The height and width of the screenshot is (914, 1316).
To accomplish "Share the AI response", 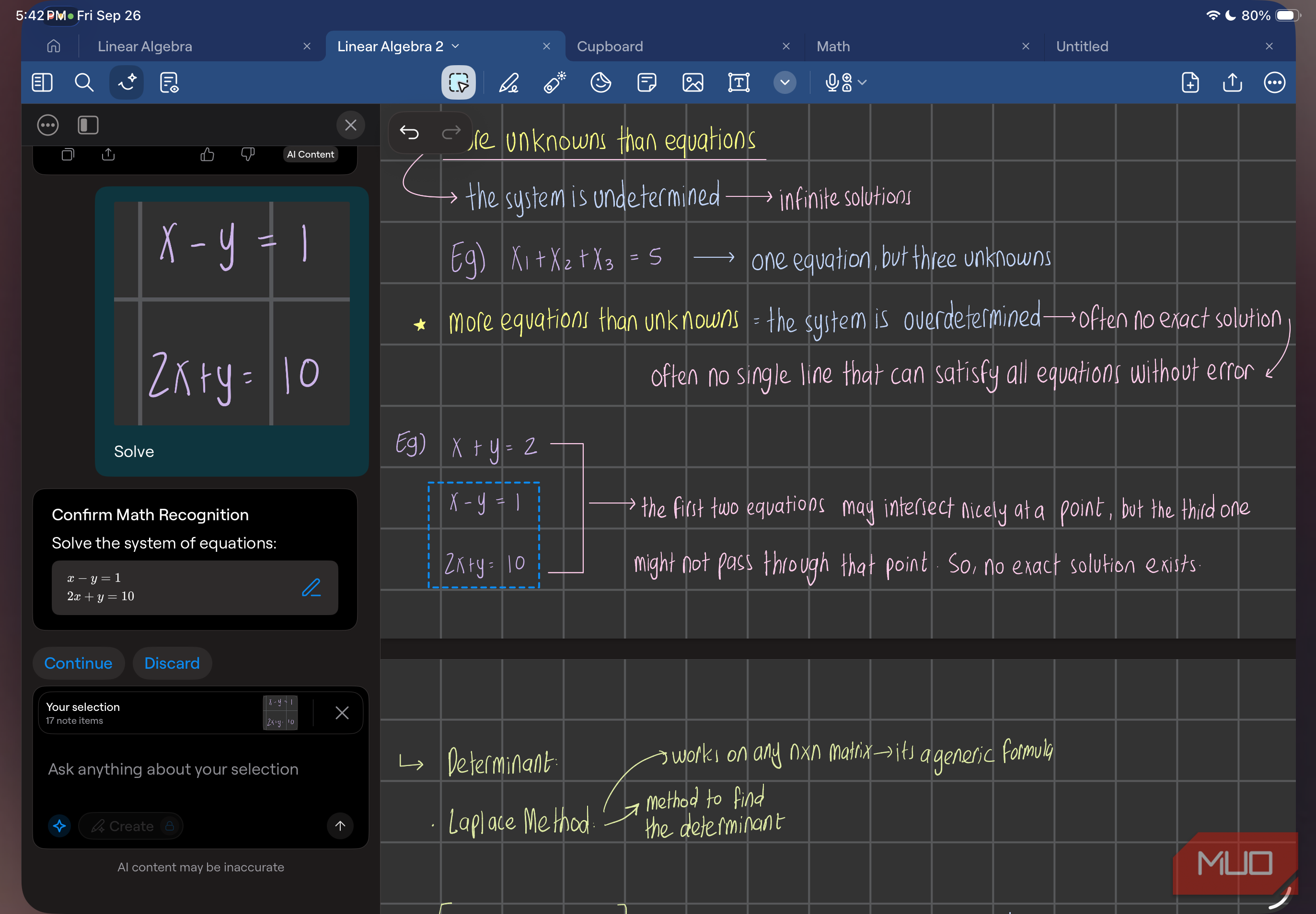I will [108, 154].
